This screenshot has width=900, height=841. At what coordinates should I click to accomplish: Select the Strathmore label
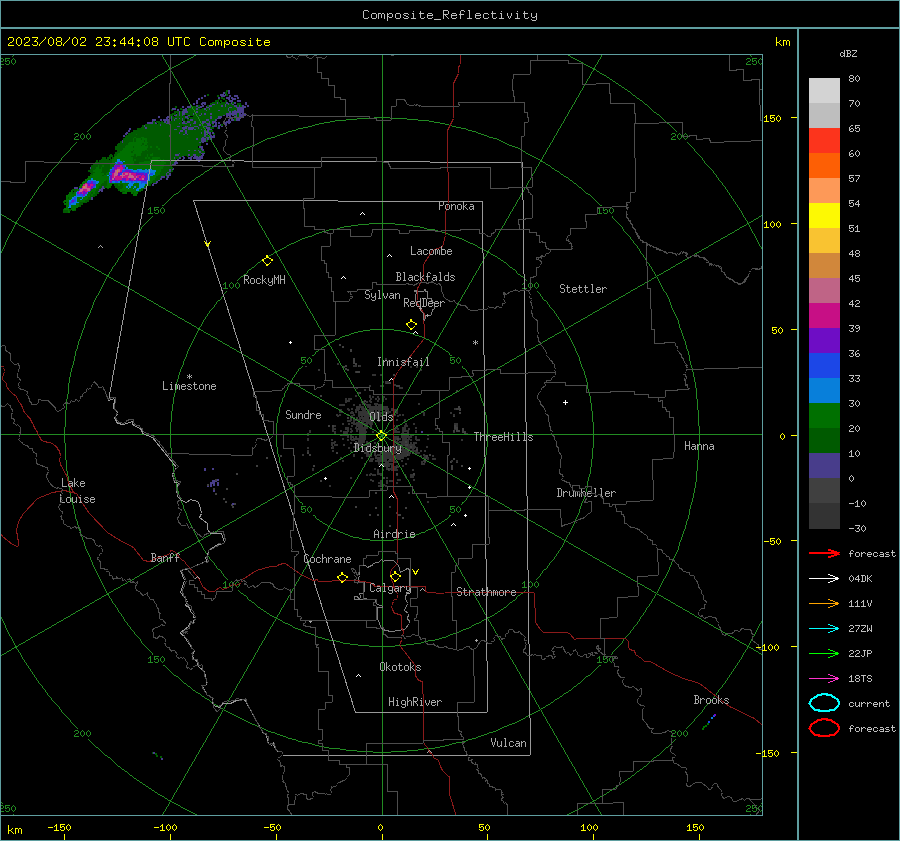point(486,592)
